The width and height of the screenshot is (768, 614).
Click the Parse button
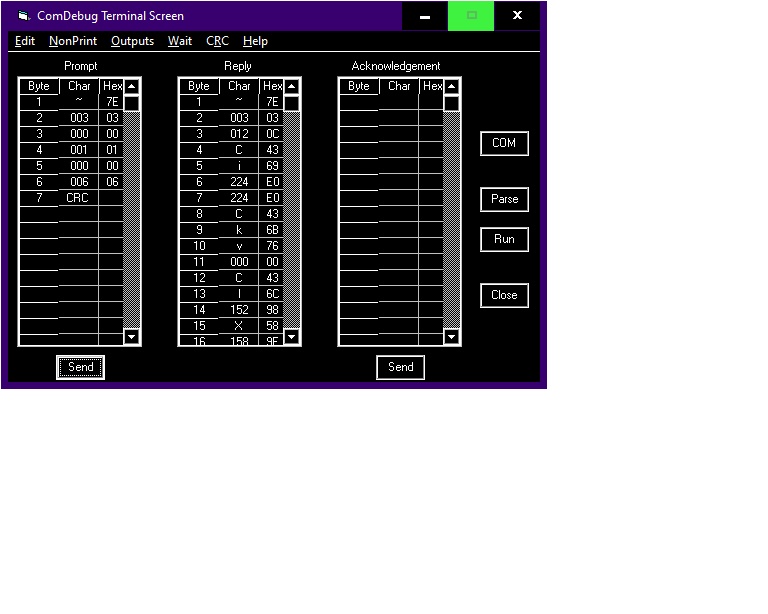pos(504,199)
